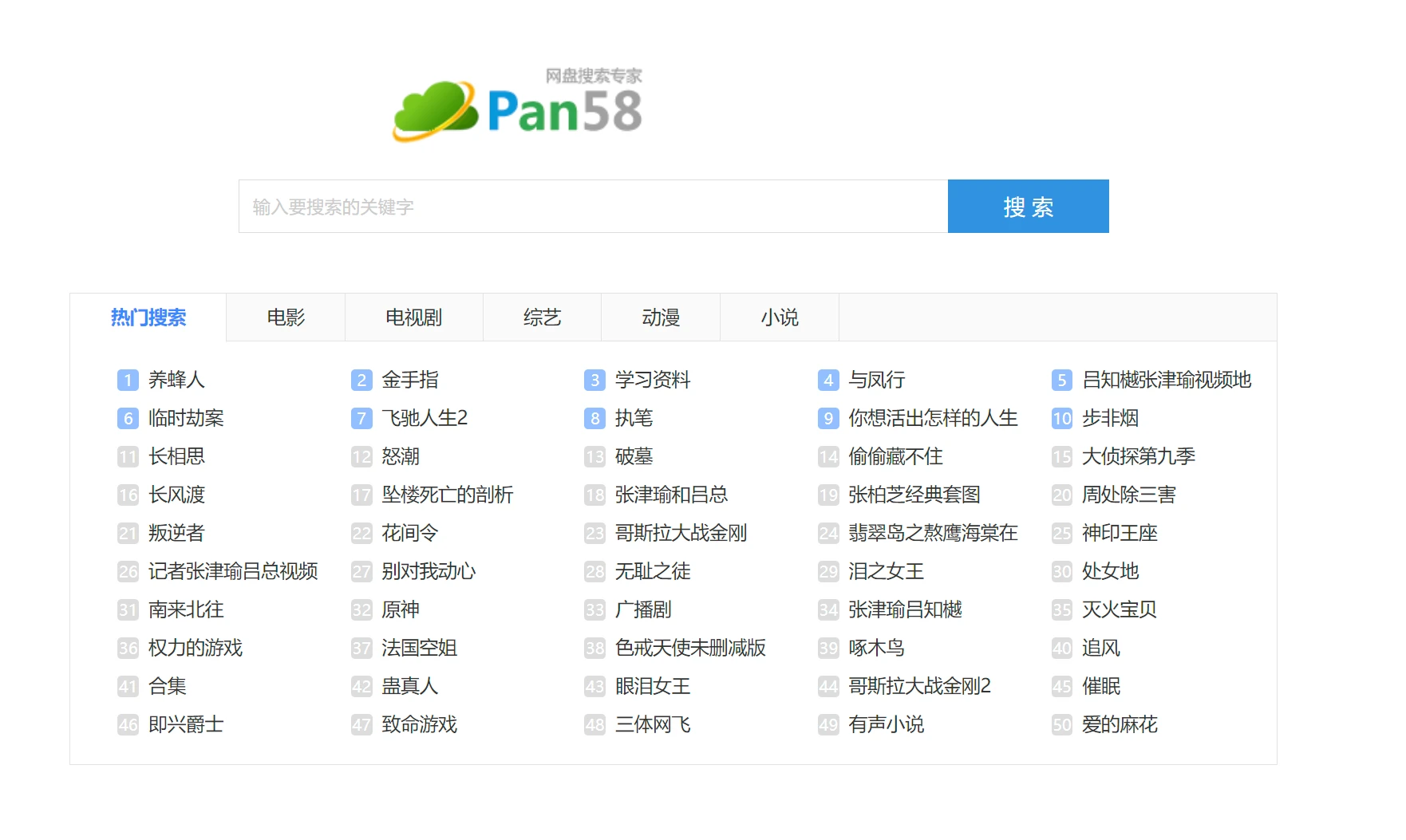Choose 坠楼死亡的剖析 from the hot list

pyautogui.click(x=448, y=495)
